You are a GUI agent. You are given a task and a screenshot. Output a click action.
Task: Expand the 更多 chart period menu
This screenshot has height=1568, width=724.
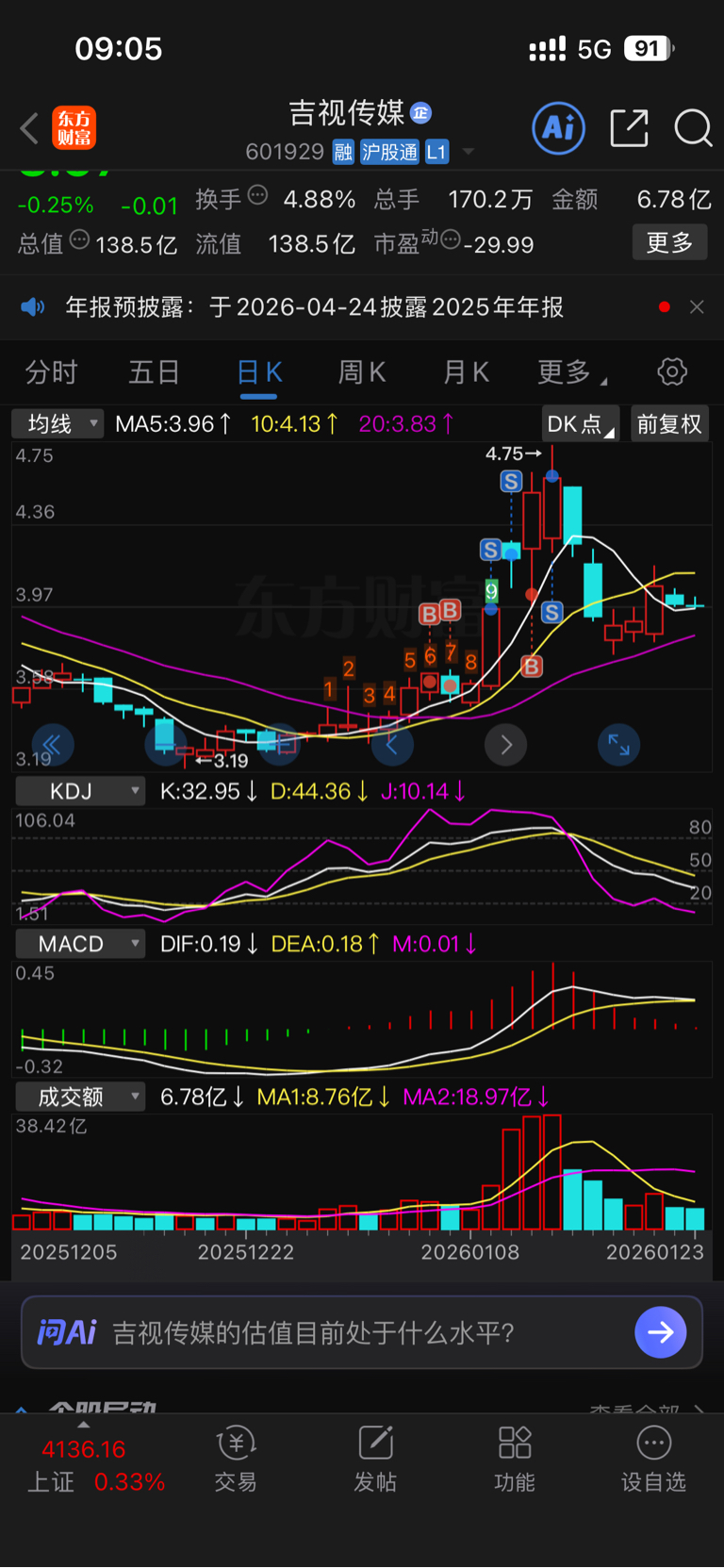pos(572,372)
